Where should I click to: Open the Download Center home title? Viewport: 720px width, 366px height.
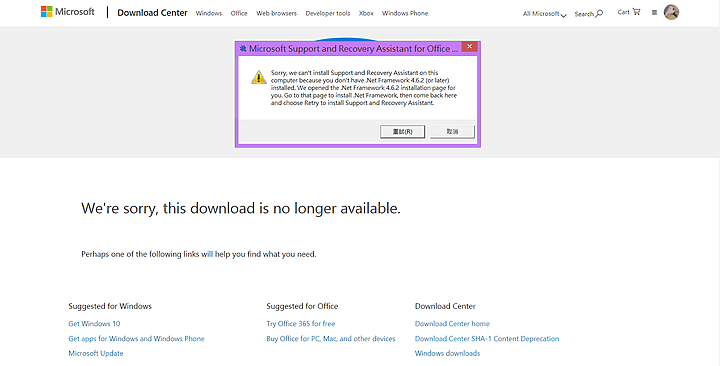click(x=152, y=13)
